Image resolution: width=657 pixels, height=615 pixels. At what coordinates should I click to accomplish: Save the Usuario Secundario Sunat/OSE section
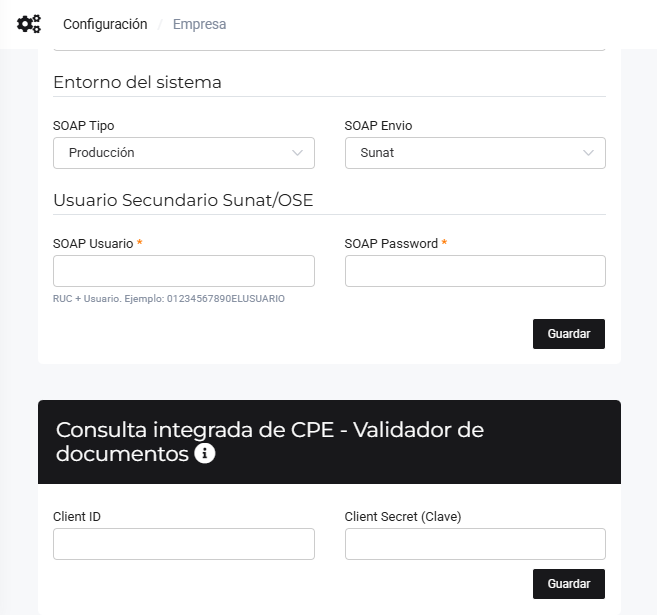pyautogui.click(x=568, y=334)
